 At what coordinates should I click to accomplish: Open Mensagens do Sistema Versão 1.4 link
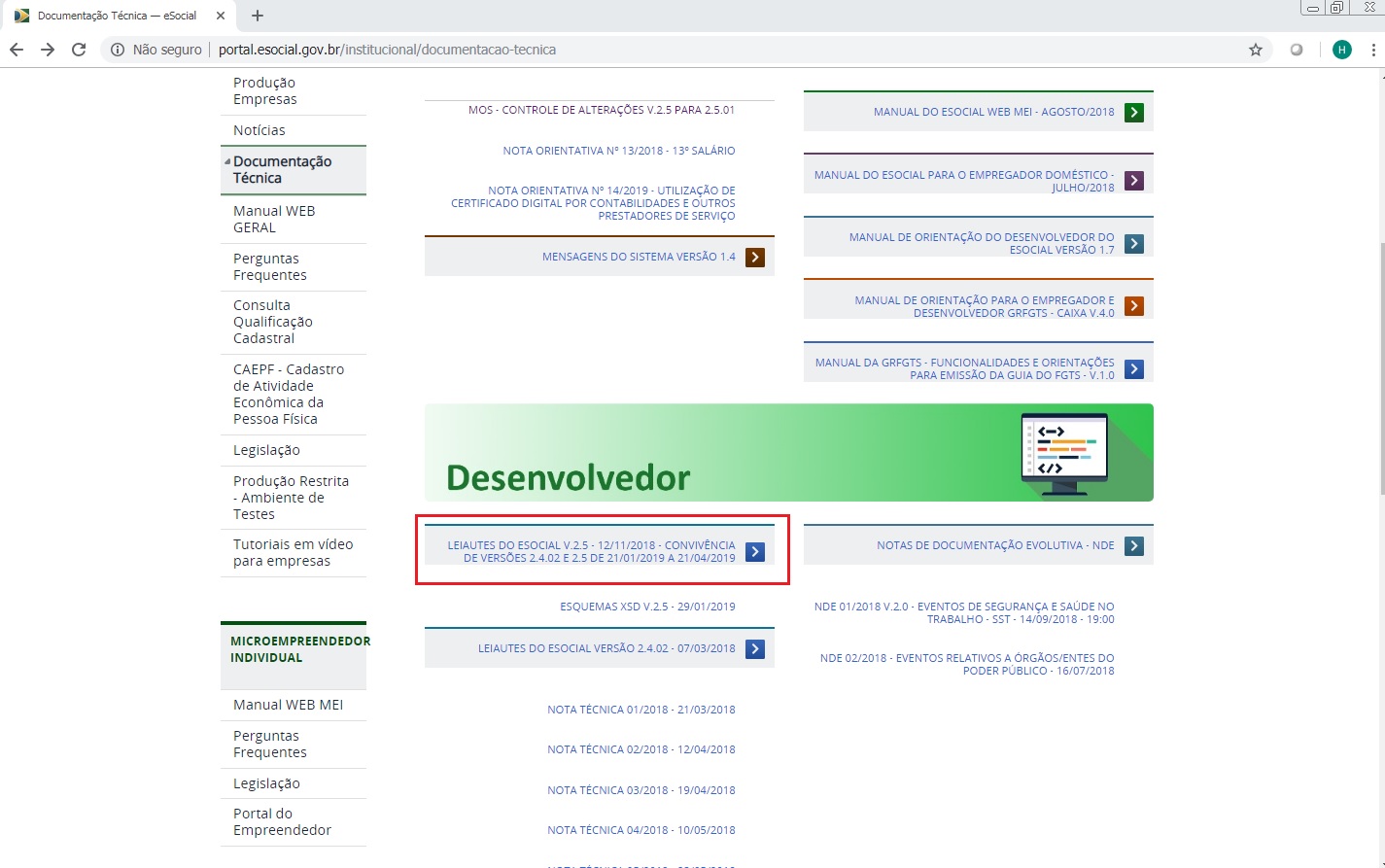tap(639, 257)
